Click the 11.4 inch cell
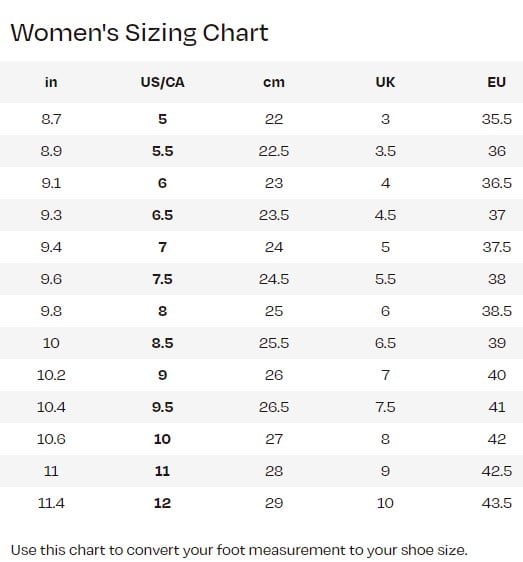The width and height of the screenshot is (523, 562). click(51, 503)
